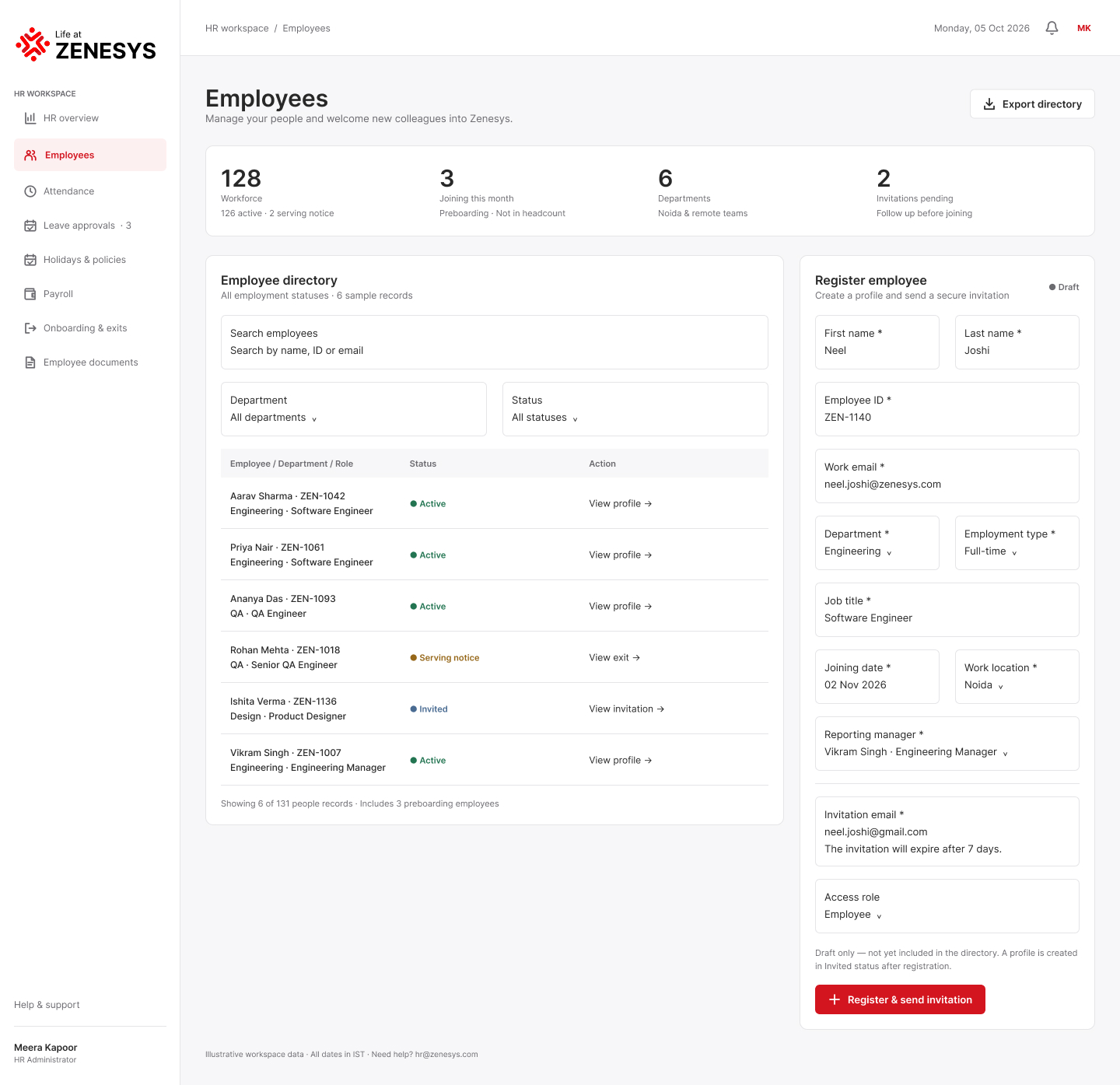Click the Employee ID field

click(947, 409)
